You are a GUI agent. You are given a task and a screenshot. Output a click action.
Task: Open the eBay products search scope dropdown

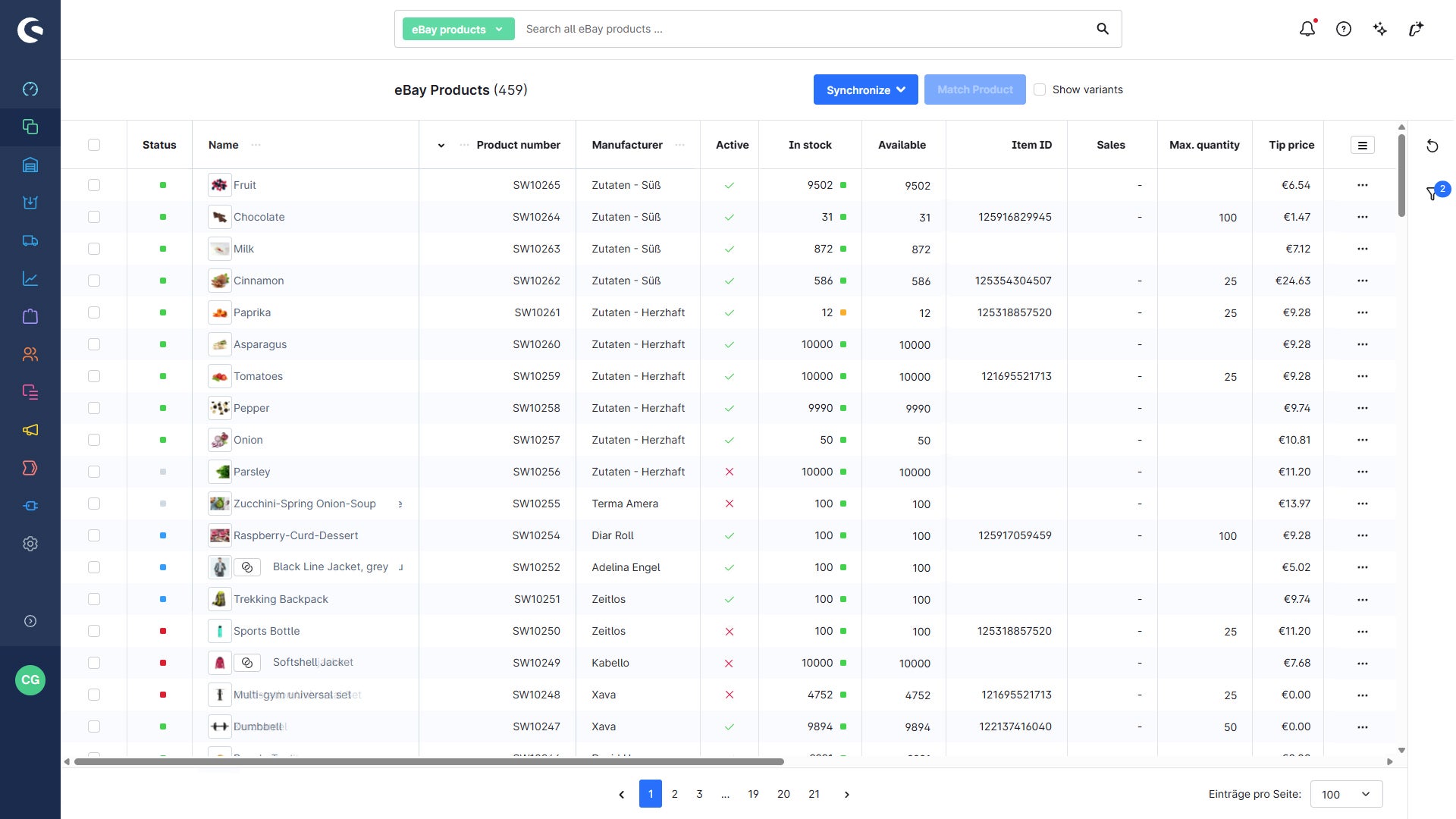tap(458, 29)
